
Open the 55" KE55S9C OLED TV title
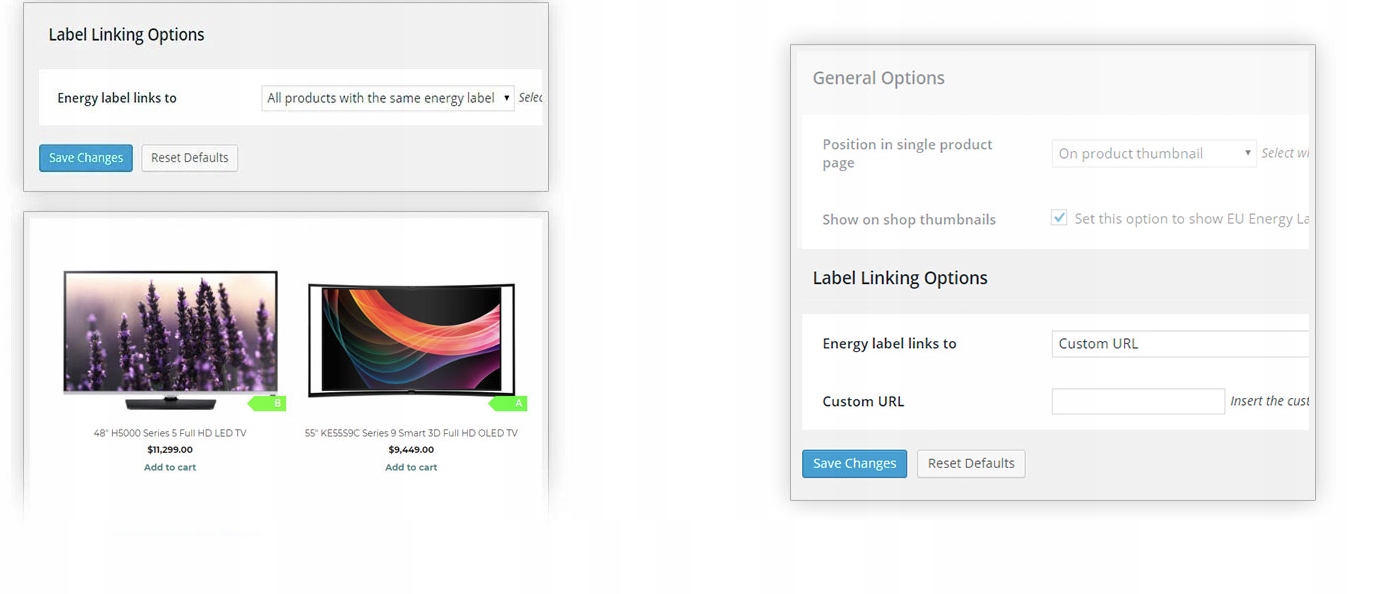coord(411,433)
